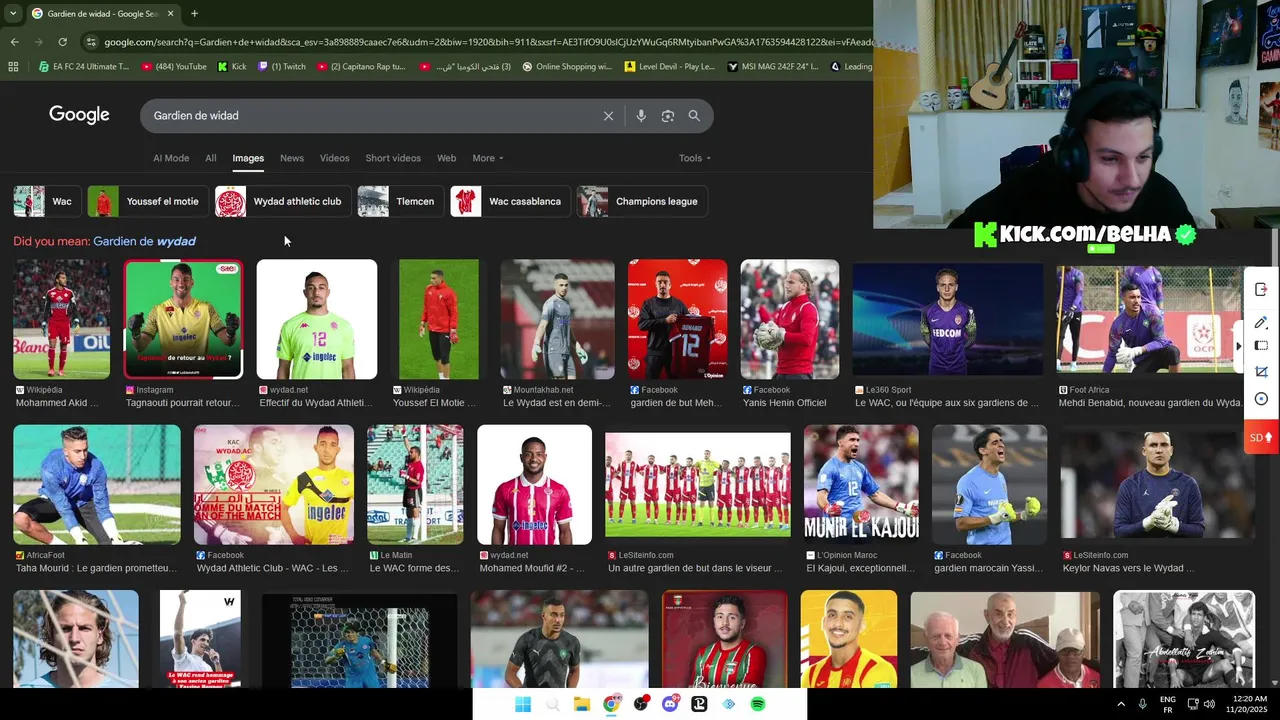Image resolution: width=1280 pixels, height=720 pixels.
Task: Click inside the Google search input field
Action: pyautogui.click(x=370, y=116)
